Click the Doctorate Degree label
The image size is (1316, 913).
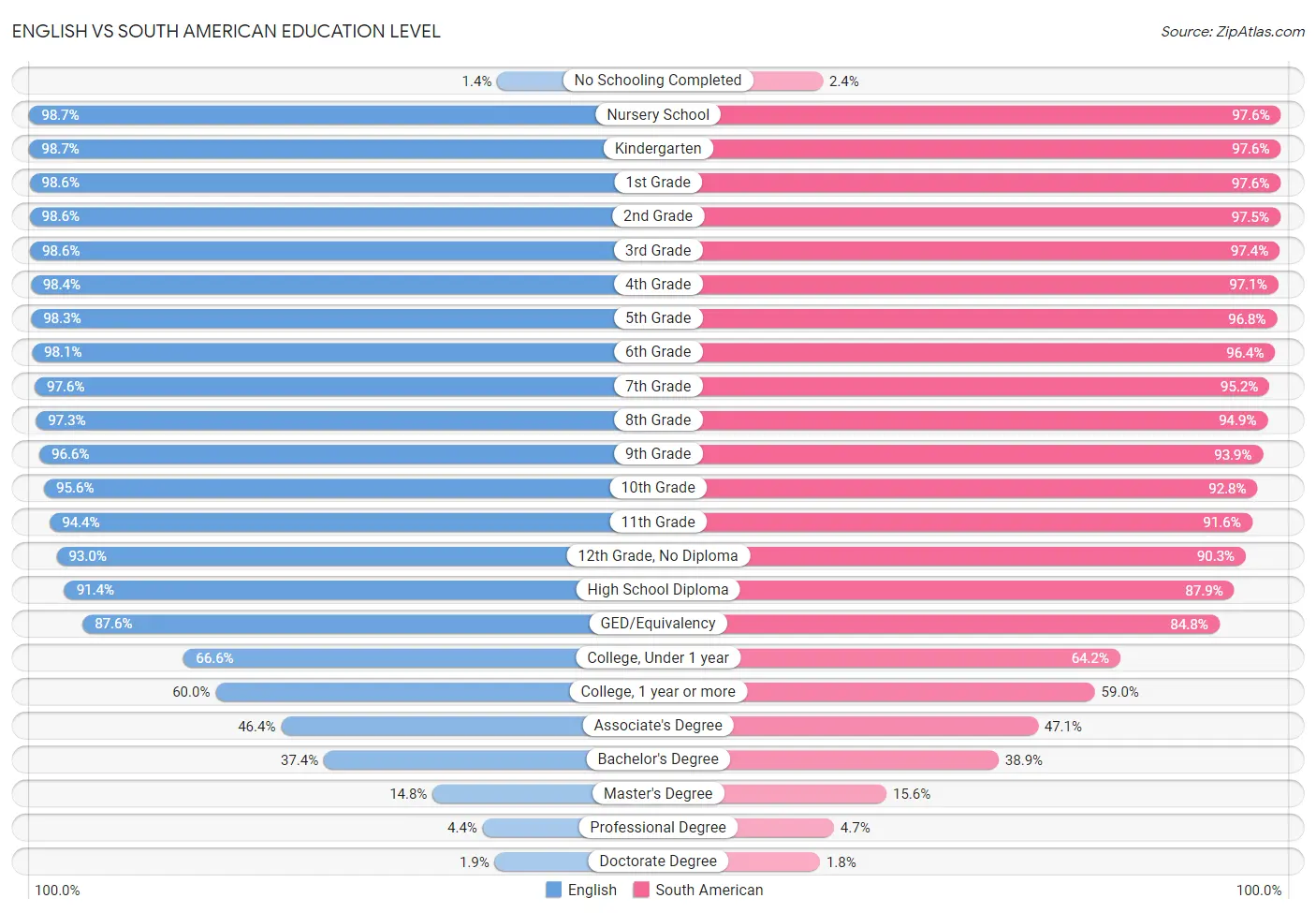pos(658,861)
